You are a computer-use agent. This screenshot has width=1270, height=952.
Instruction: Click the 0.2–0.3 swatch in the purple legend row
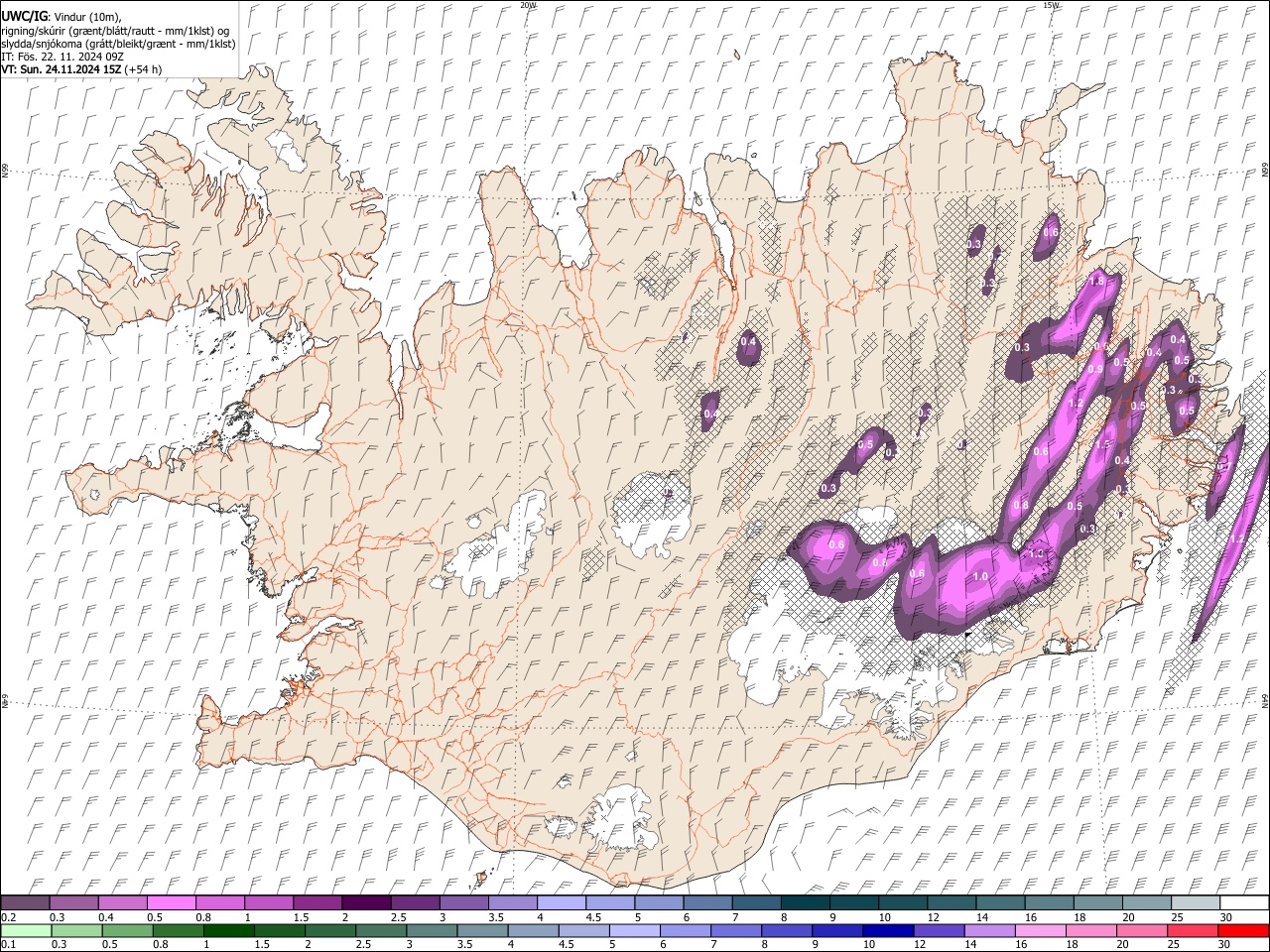click(25, 902)
